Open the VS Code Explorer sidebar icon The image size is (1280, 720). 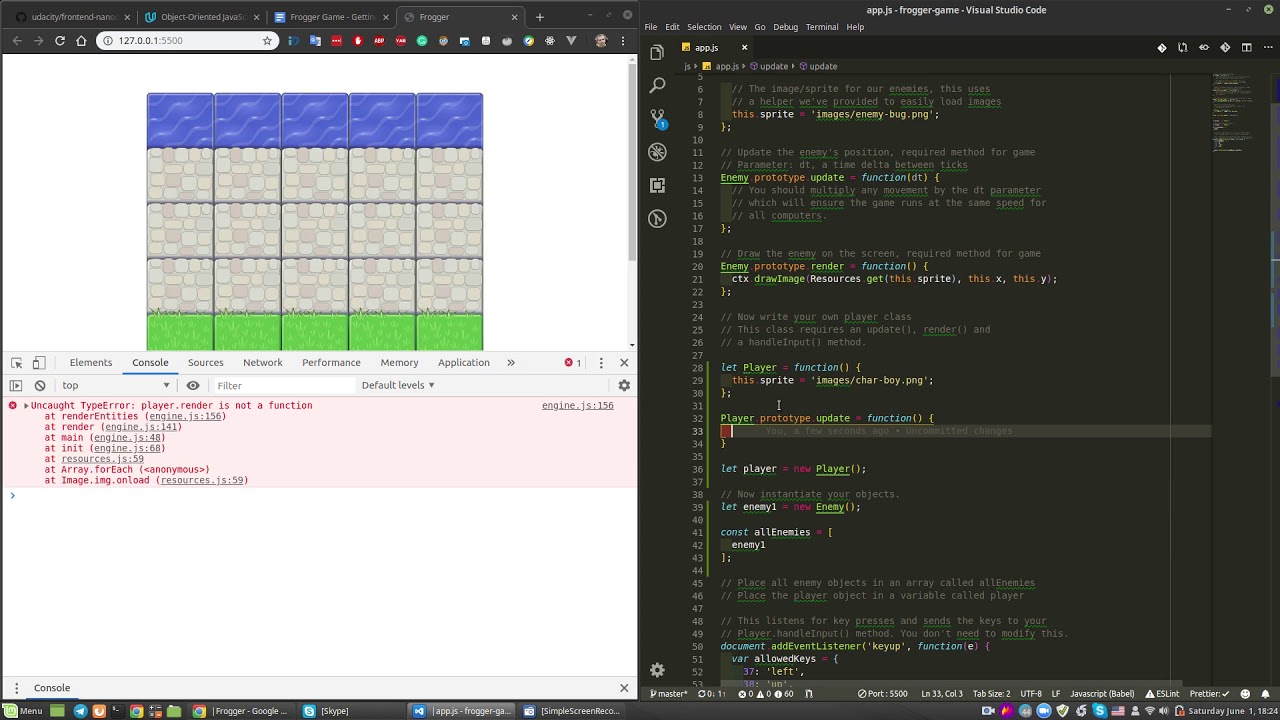pos(657,52)
